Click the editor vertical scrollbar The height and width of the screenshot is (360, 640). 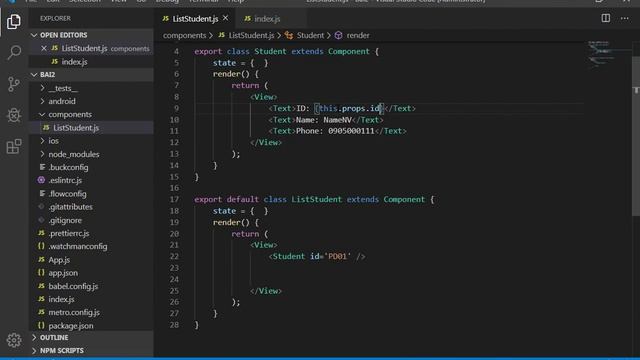pyautogui.click(x=636, y=135)
